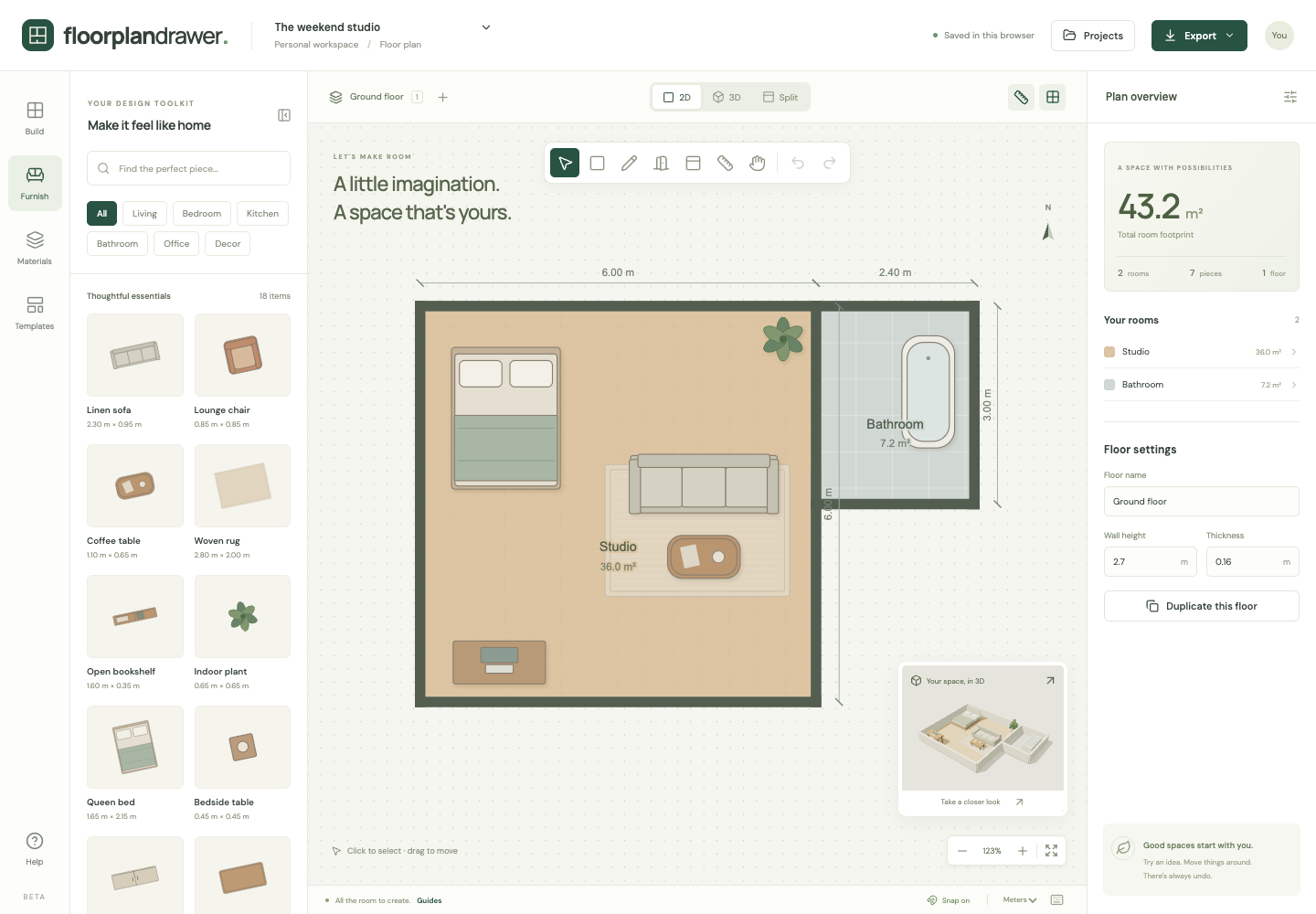The height and width of the screenshot is (914, 1316).
Task: Click the Studio room color swatch
Action: 1109,352
